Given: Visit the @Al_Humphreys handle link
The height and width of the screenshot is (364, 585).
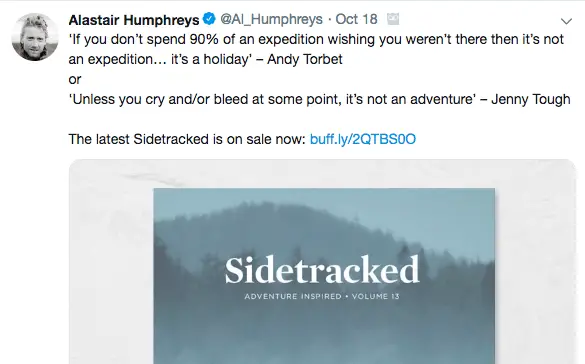Looking at the screenshot, I should tap(272, 19).
